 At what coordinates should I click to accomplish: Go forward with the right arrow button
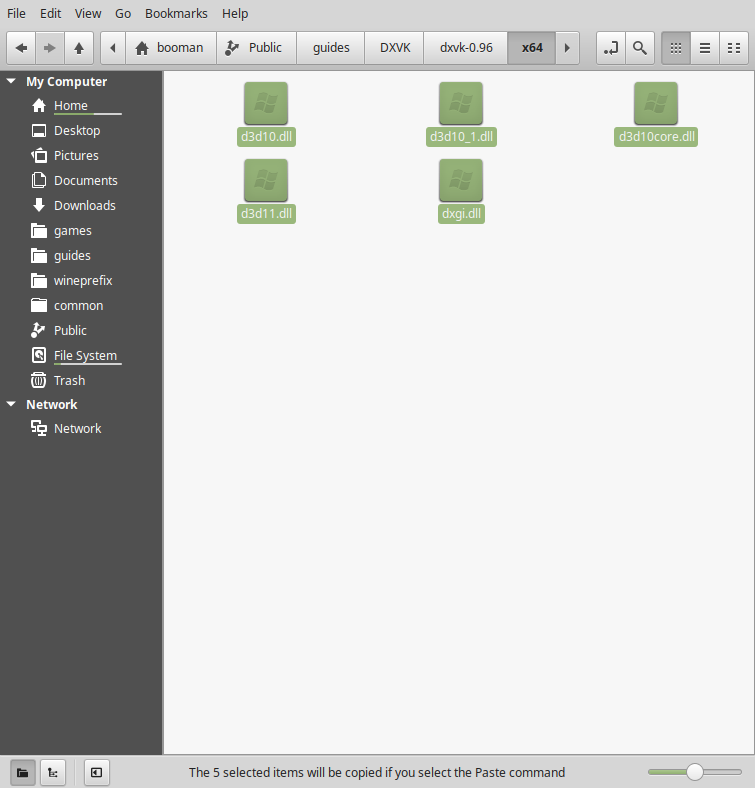click(49, 48)
